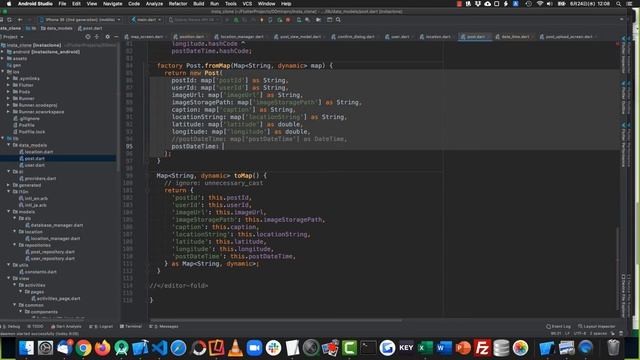
Task: Open the VCS menu
Action: 247,4
